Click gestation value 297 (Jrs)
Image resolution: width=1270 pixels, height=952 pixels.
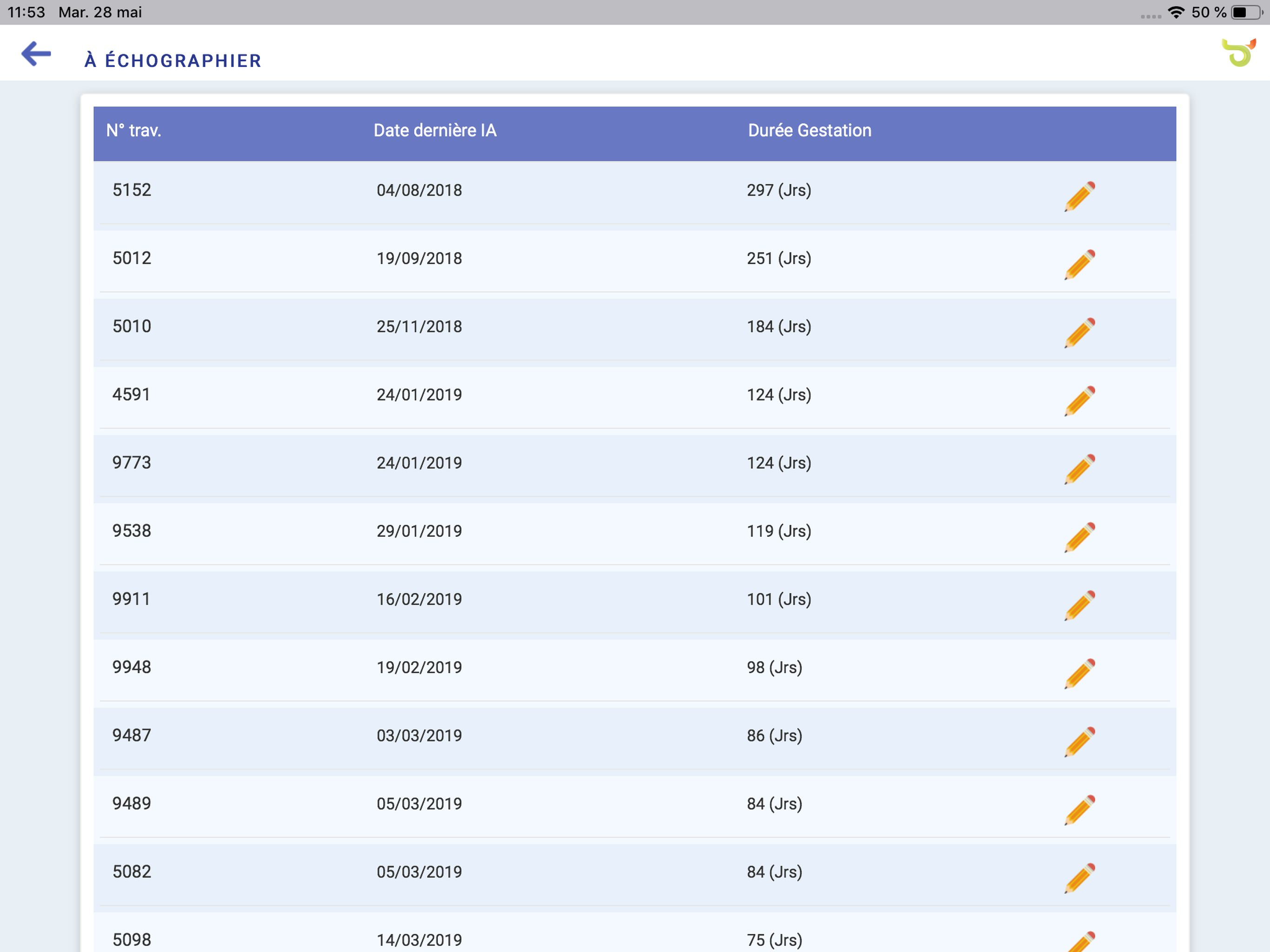pyautogui.click(x=779, y=191)
